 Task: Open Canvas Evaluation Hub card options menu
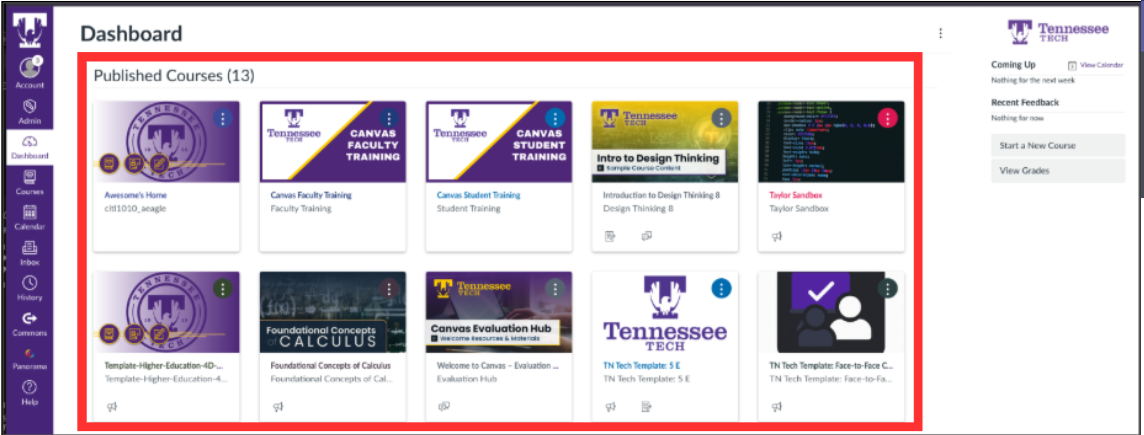pos(555,288)
